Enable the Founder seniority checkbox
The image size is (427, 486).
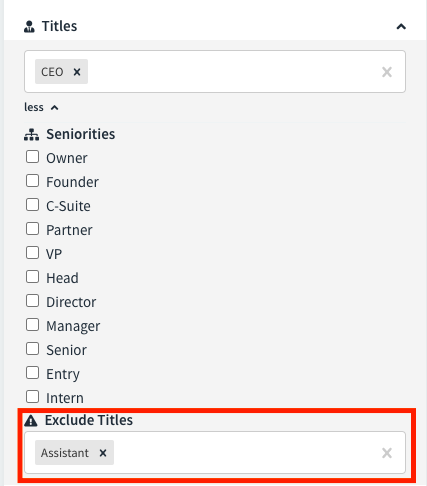click(32, 181)
